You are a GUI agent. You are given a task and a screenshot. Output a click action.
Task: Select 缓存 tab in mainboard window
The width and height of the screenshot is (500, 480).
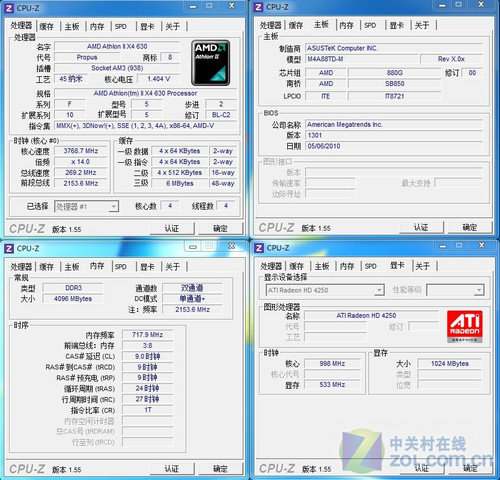pyautogui.click(x=296, y=25)
